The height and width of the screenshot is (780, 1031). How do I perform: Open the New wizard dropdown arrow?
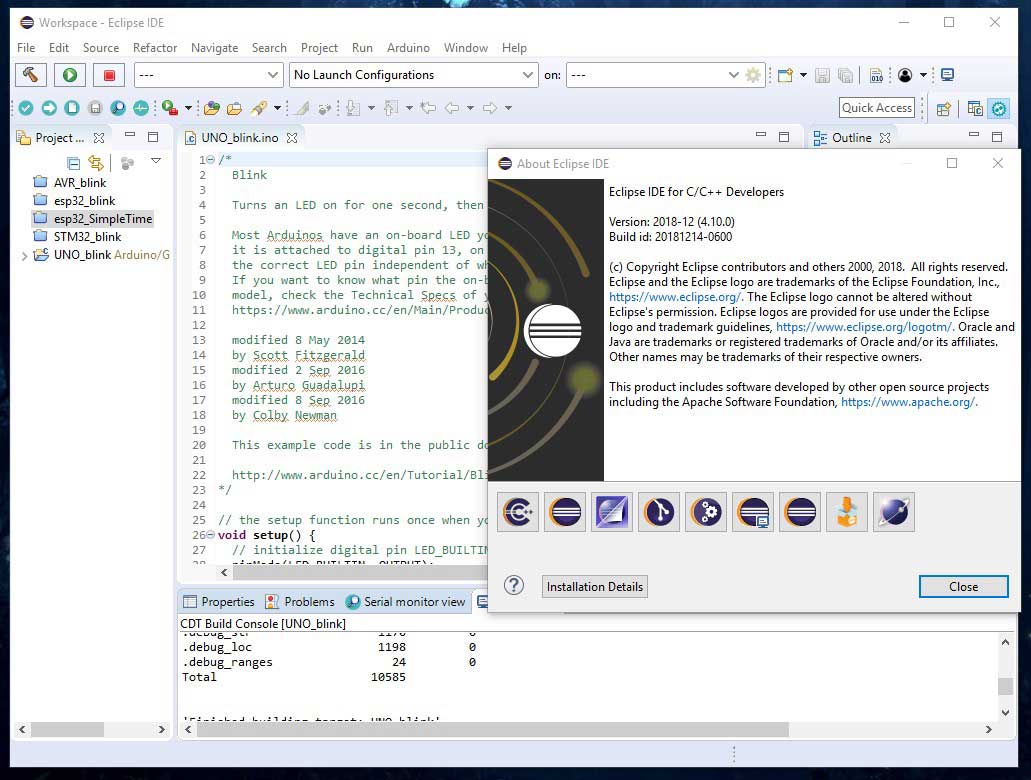coord(803,75)
